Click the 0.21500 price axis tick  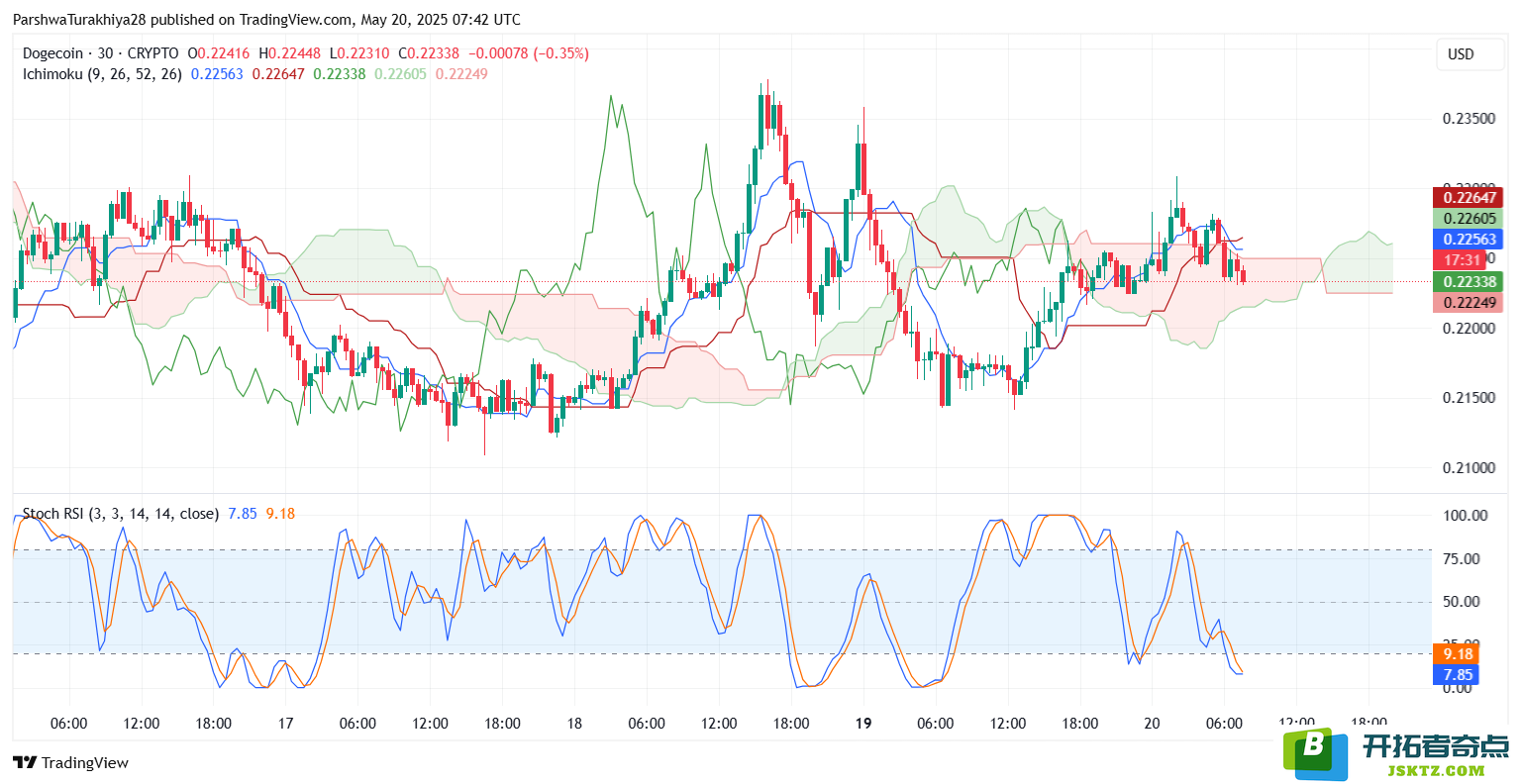click(1470, 398)
